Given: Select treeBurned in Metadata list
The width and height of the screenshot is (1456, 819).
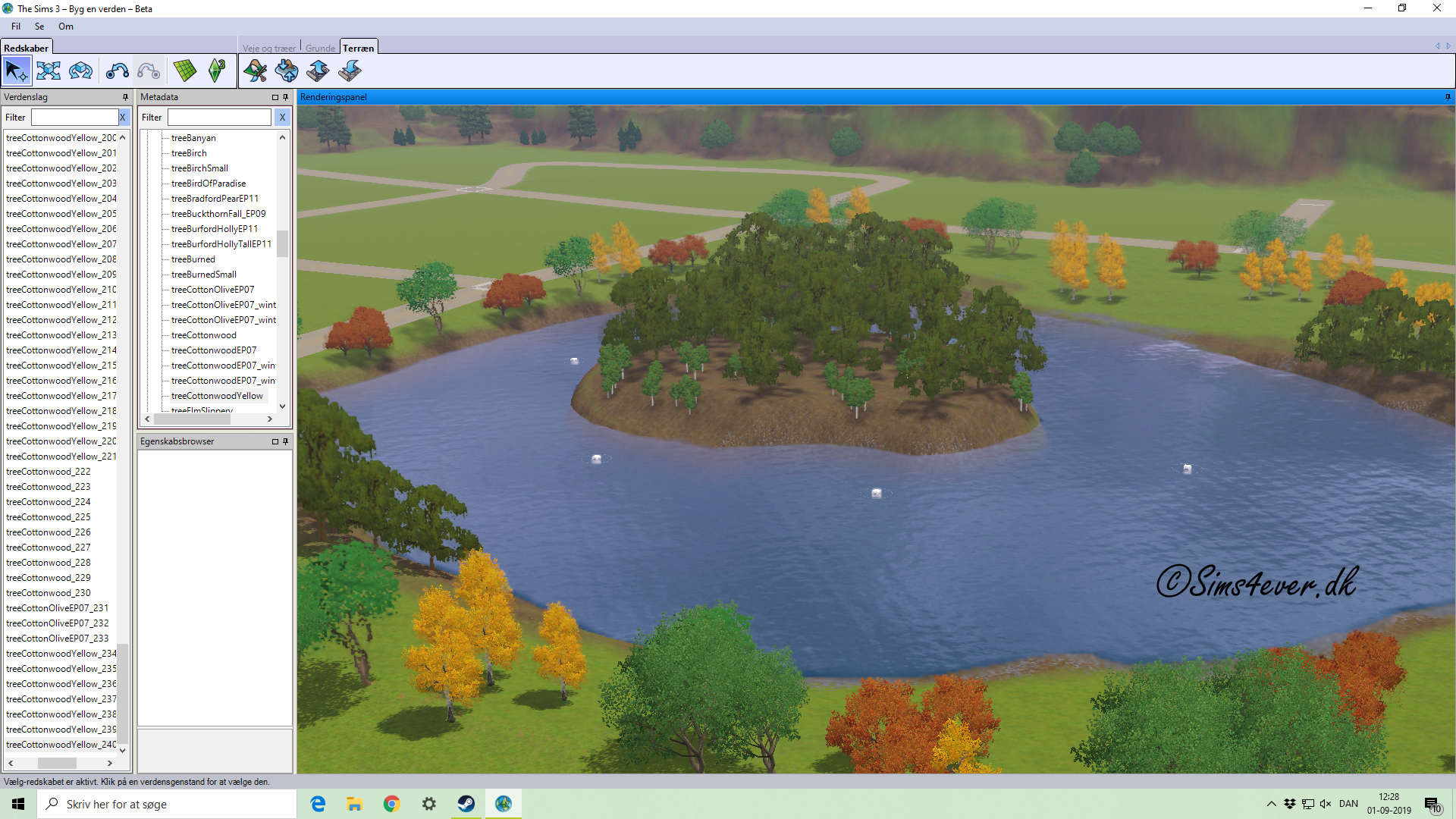Looking at the screenshot, I should (x=193, y=259).
